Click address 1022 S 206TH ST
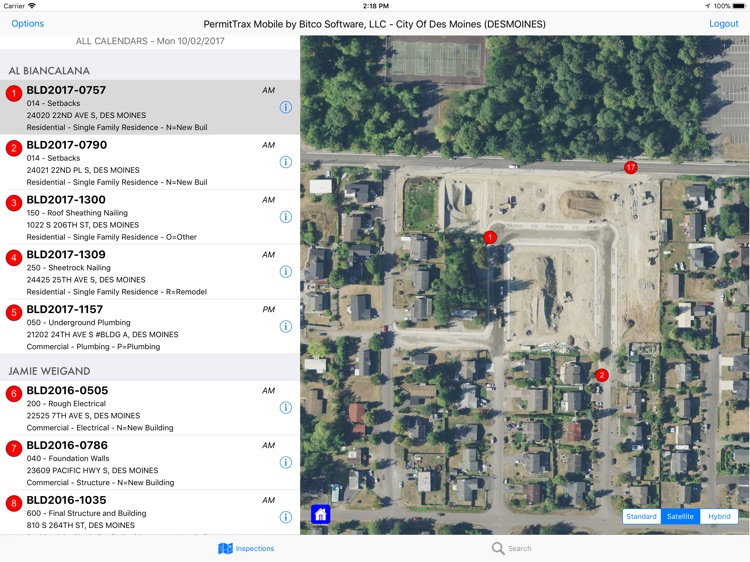This screenshot has width=750, height=562. pos(83,225)
